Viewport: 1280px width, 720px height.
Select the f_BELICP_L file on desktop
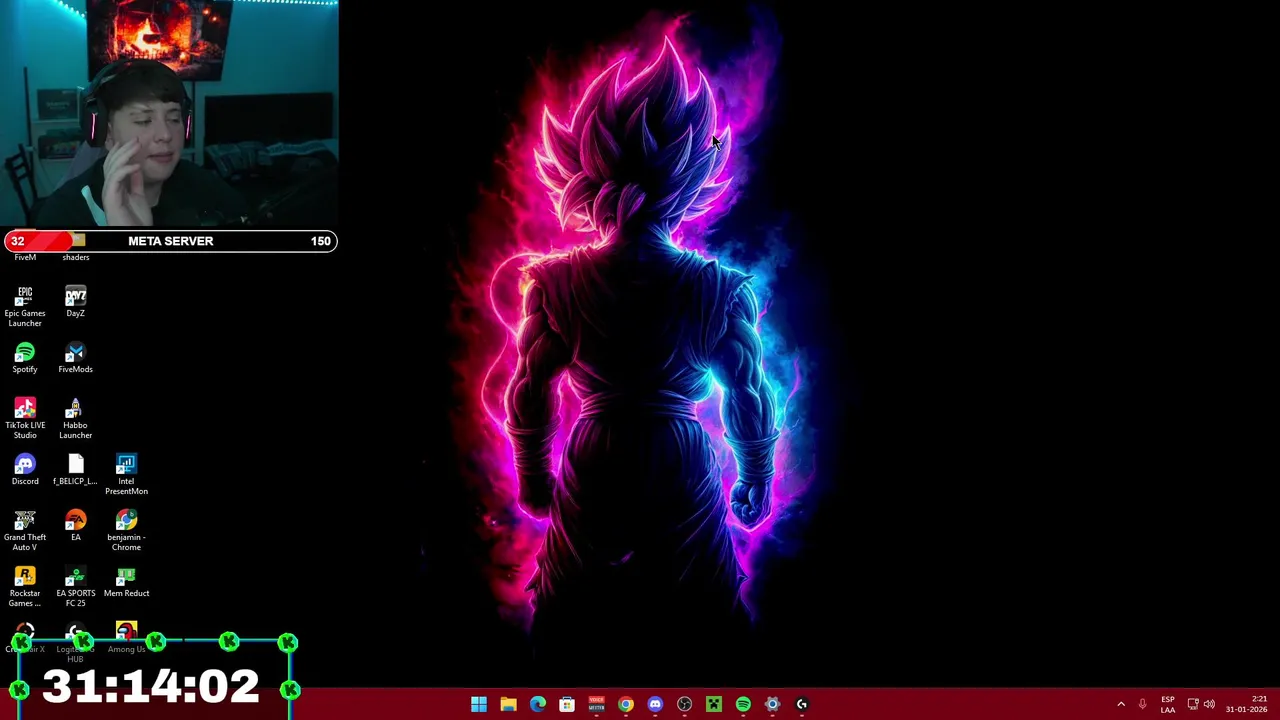click(75, 470)
